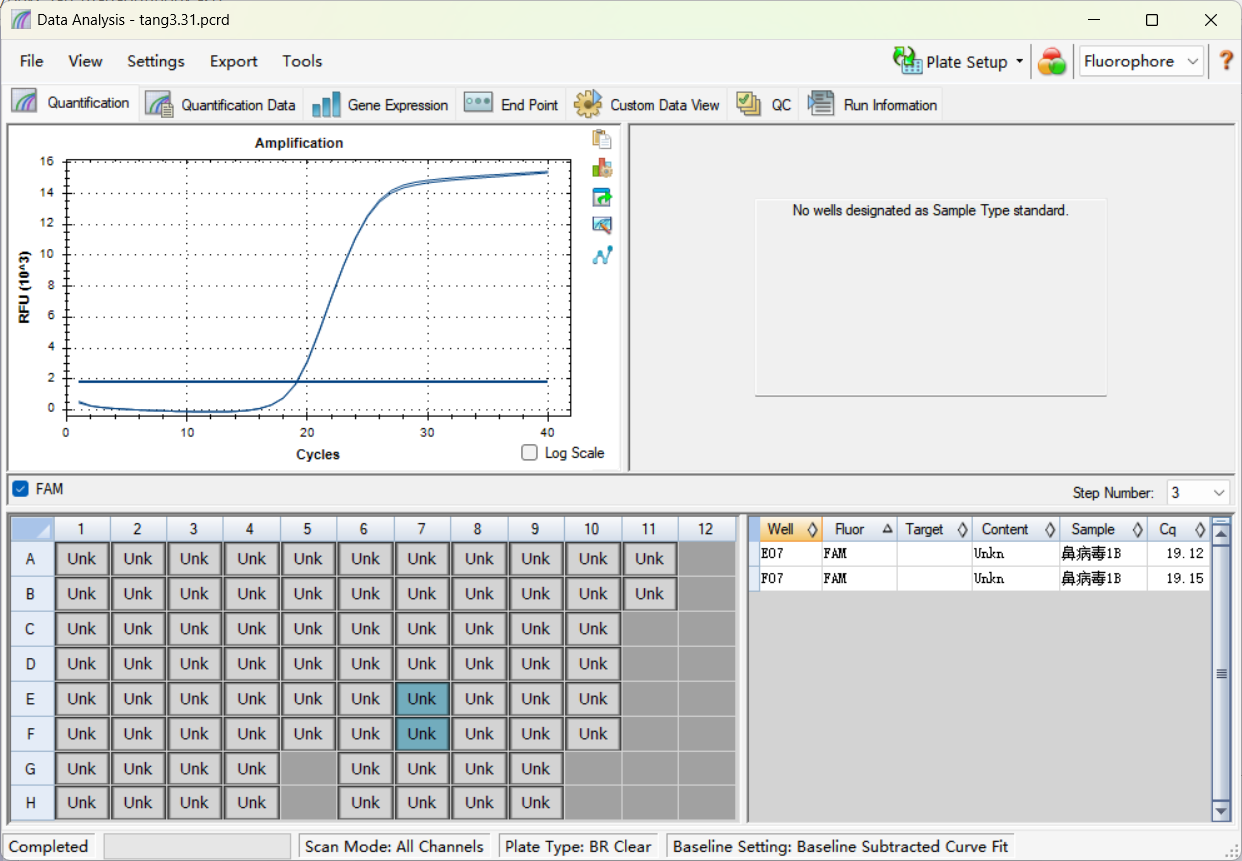Click Baseline Setting status text
Screen dimensions: 1242x861
point(840,846)
